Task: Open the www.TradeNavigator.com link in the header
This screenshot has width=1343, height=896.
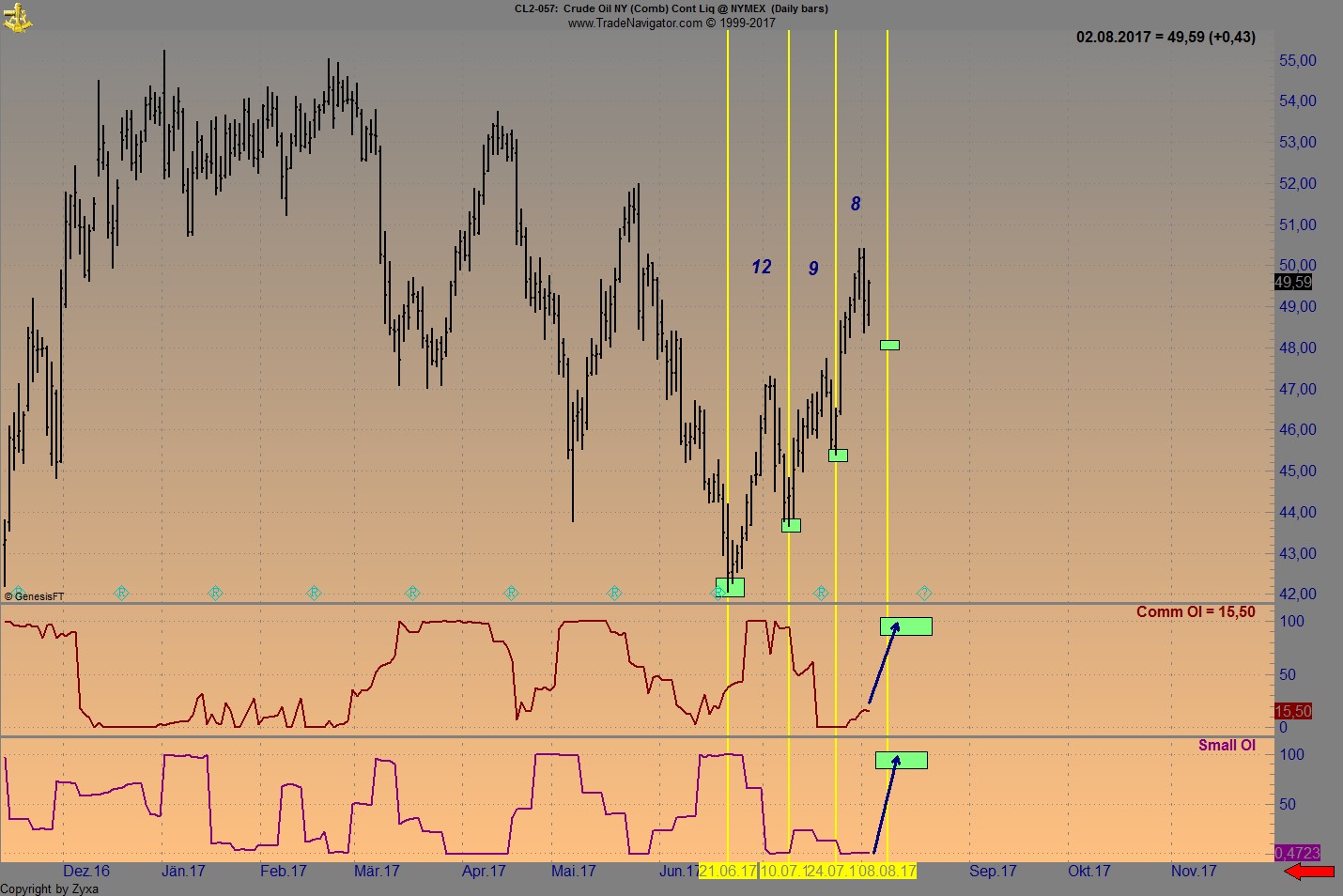Action: coord(635,23)
